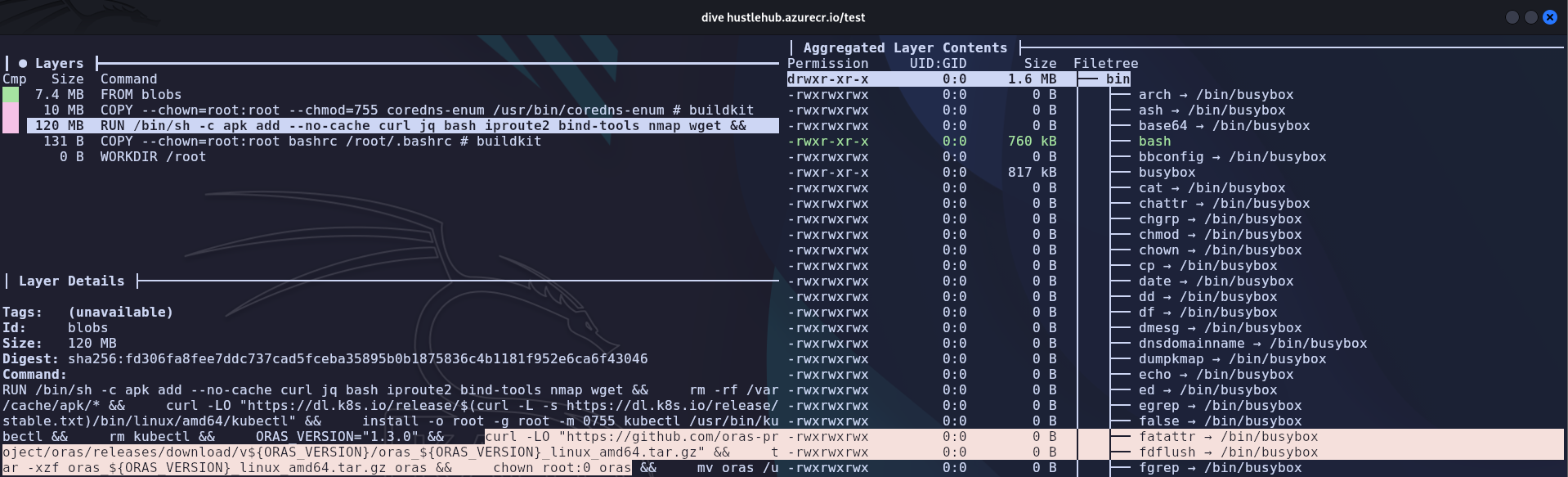Click the green bash file entry
This screenshot has height=477, width=1568.
point(1154,142)
